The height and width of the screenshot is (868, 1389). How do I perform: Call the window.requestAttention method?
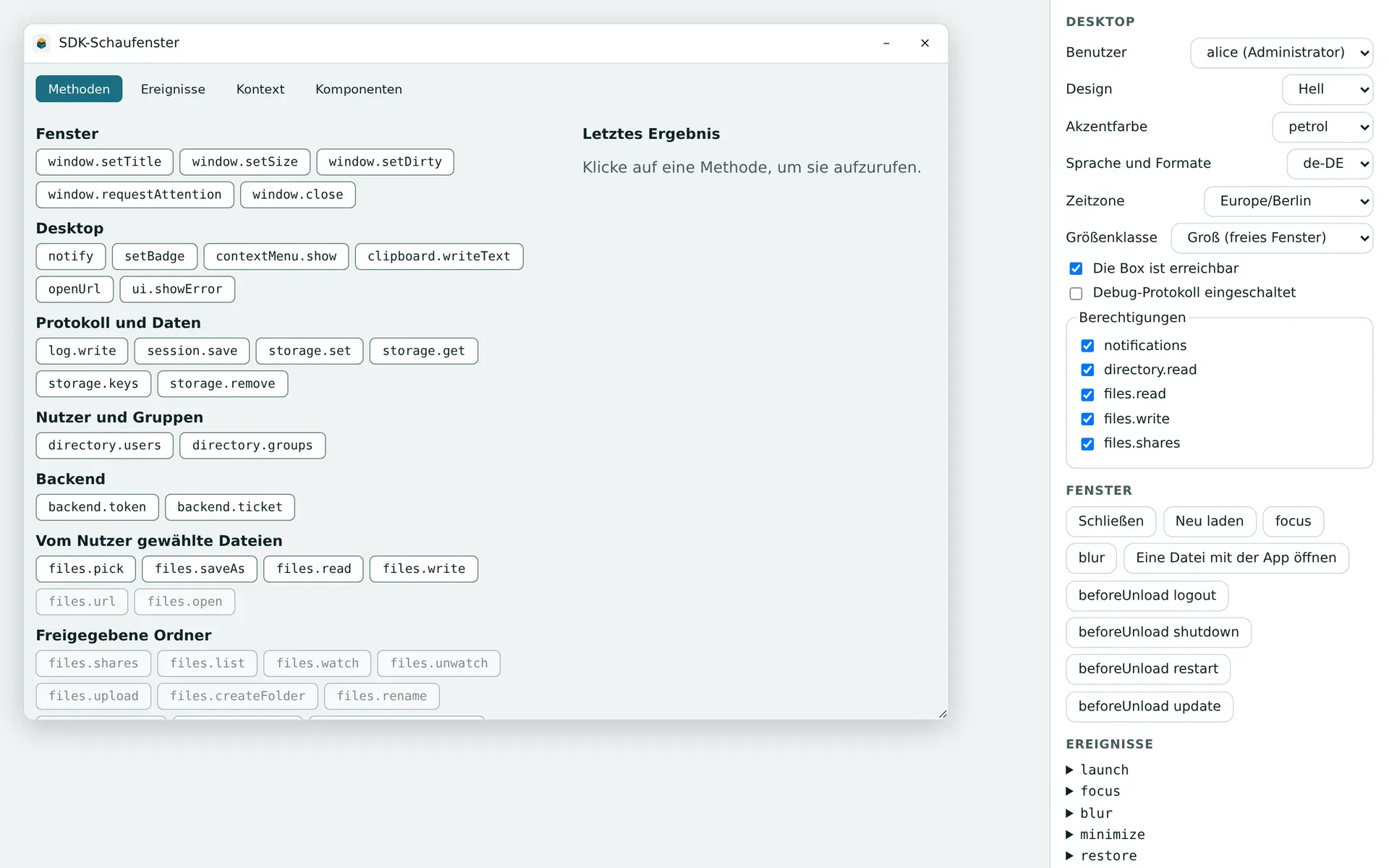(x=135, y=195)
